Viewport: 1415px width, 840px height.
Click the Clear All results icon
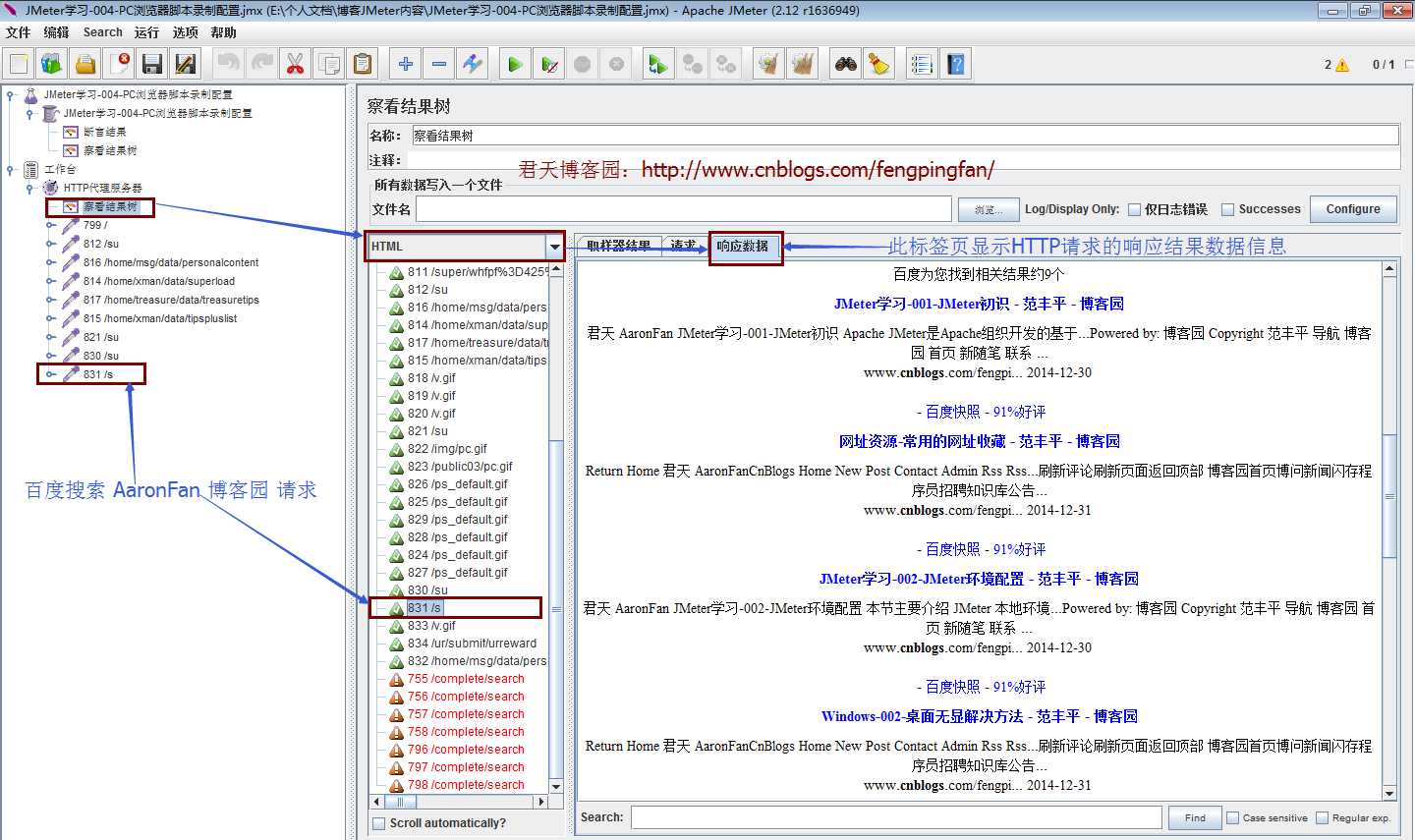[x=803, y=65]
